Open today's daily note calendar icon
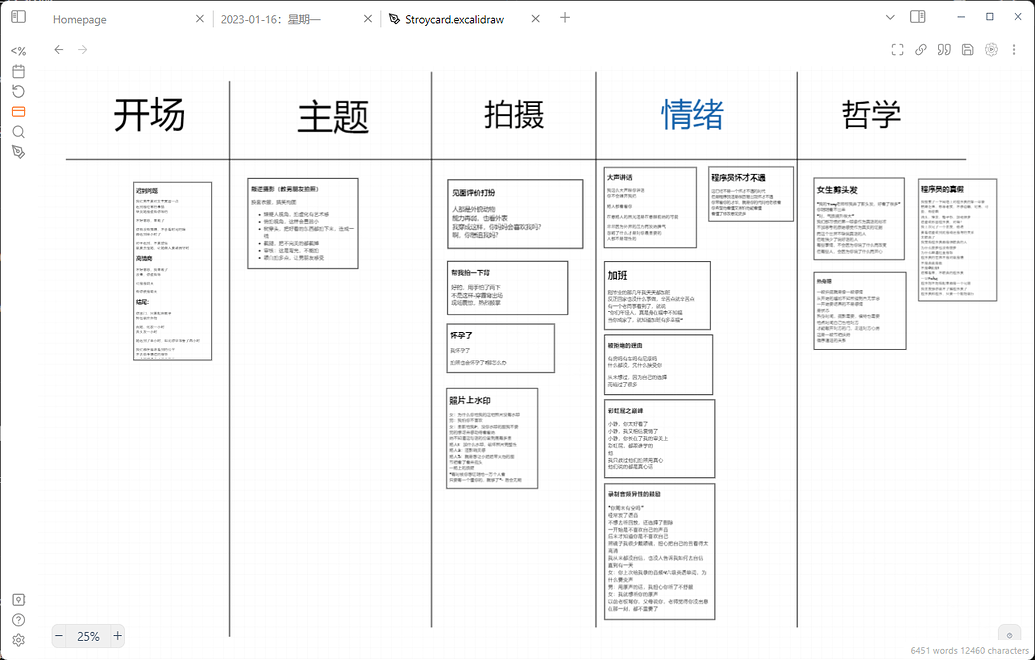 pyautogui.click(x=18, y=71)
